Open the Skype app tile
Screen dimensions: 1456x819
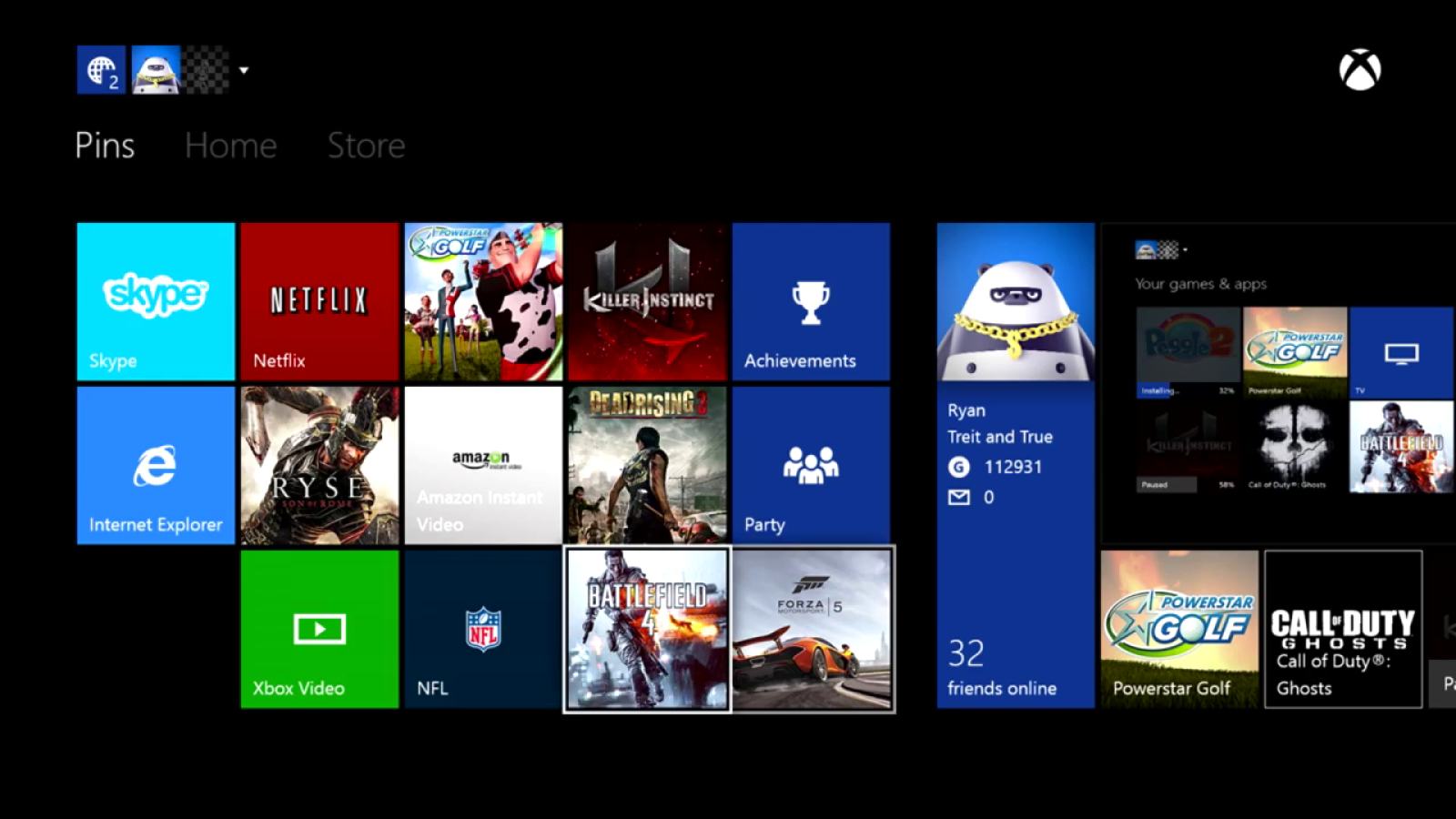(156, 301)
